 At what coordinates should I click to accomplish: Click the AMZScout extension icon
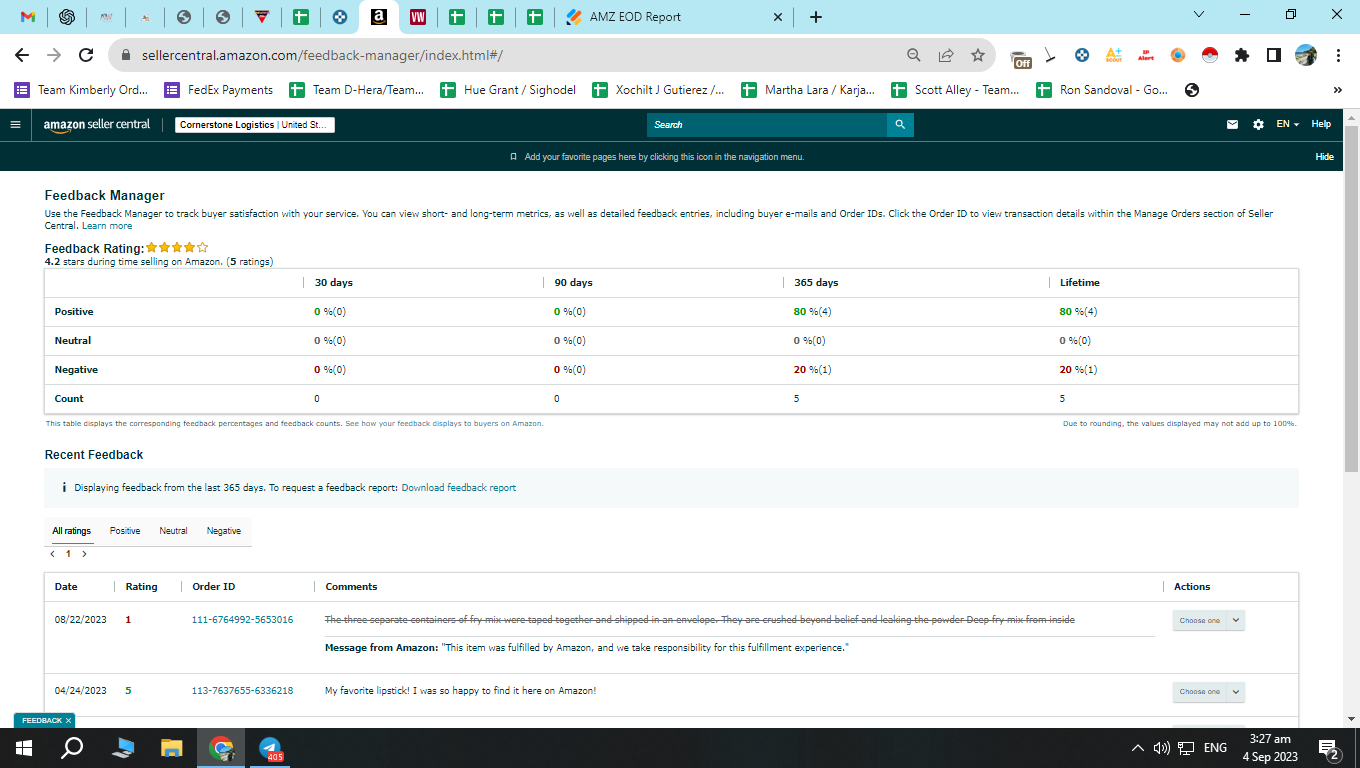pos(1114,55)
